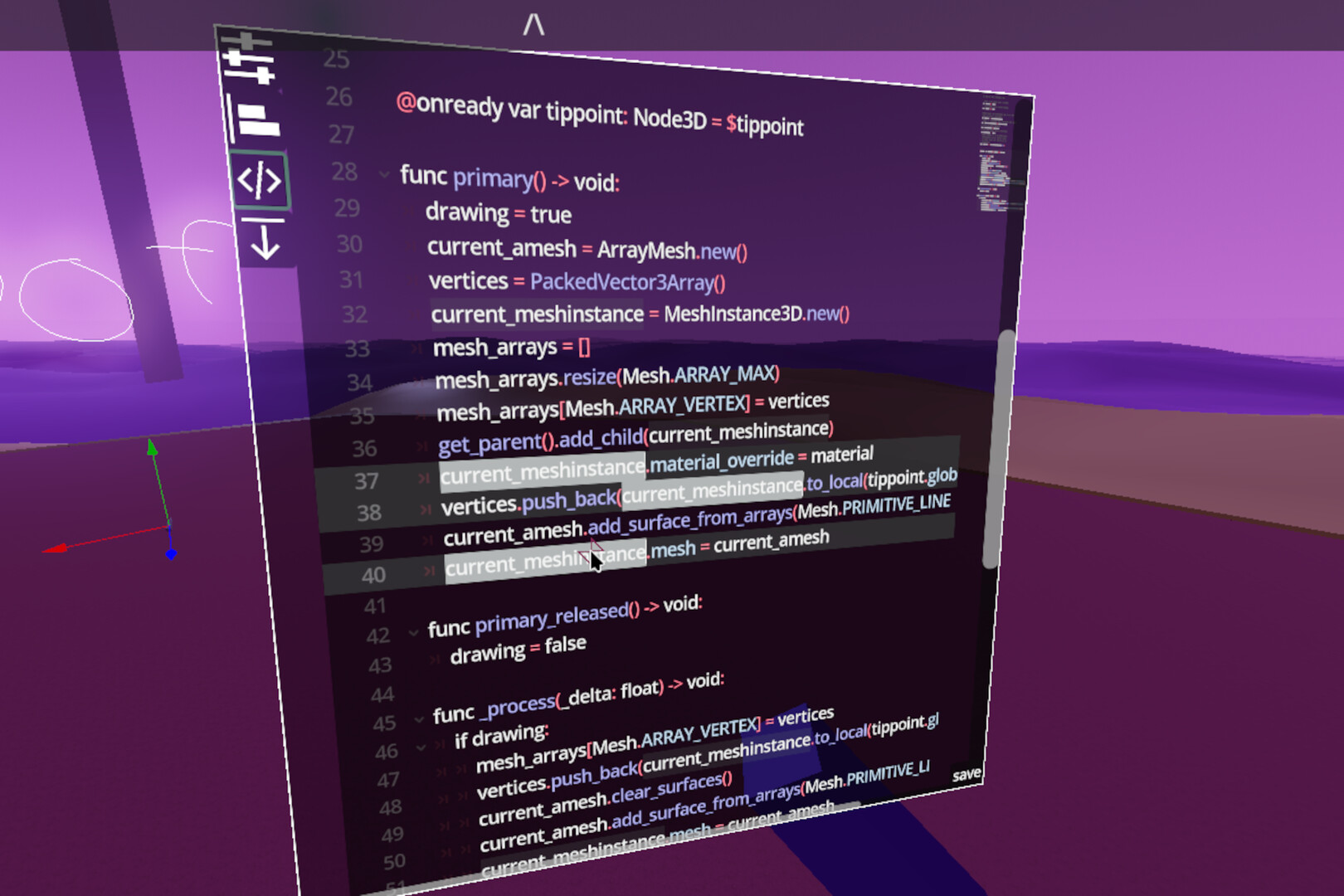Toggle the fold marker on line 40

(x=429, y=572)
